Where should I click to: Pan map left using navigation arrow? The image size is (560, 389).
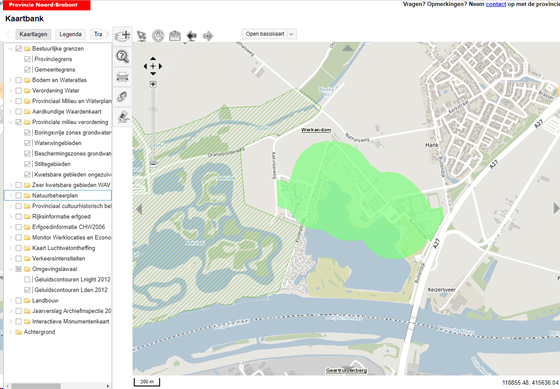point(145,66)
